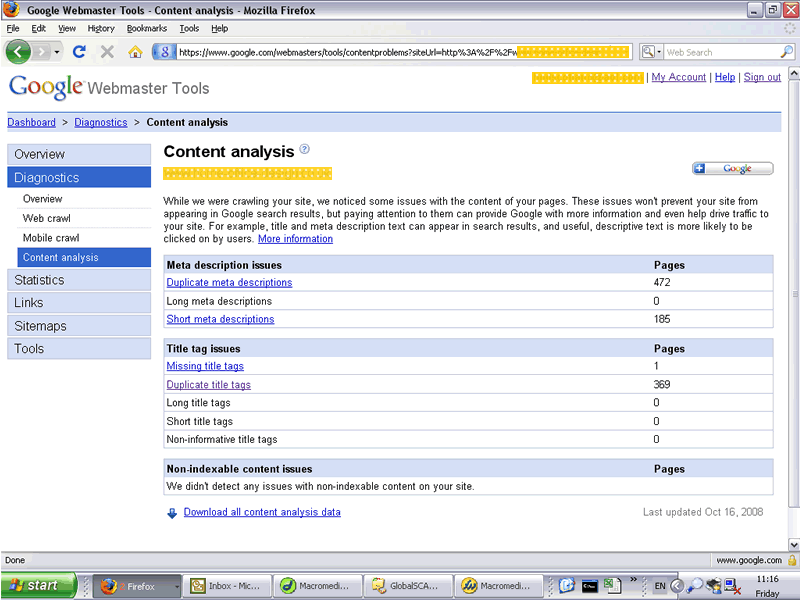Screen dimensions: 800x600
Task: Click the 11:16 clock in system tray
Action: (767, 579)
